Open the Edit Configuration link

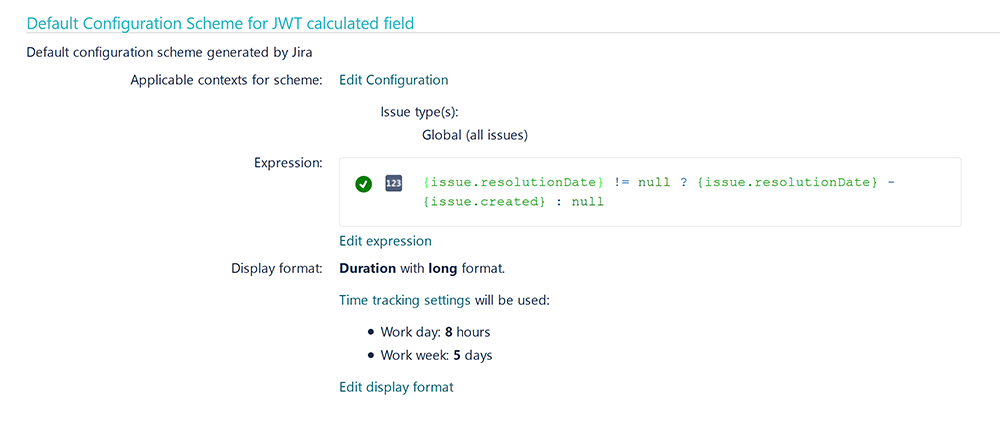coord(393,80)
